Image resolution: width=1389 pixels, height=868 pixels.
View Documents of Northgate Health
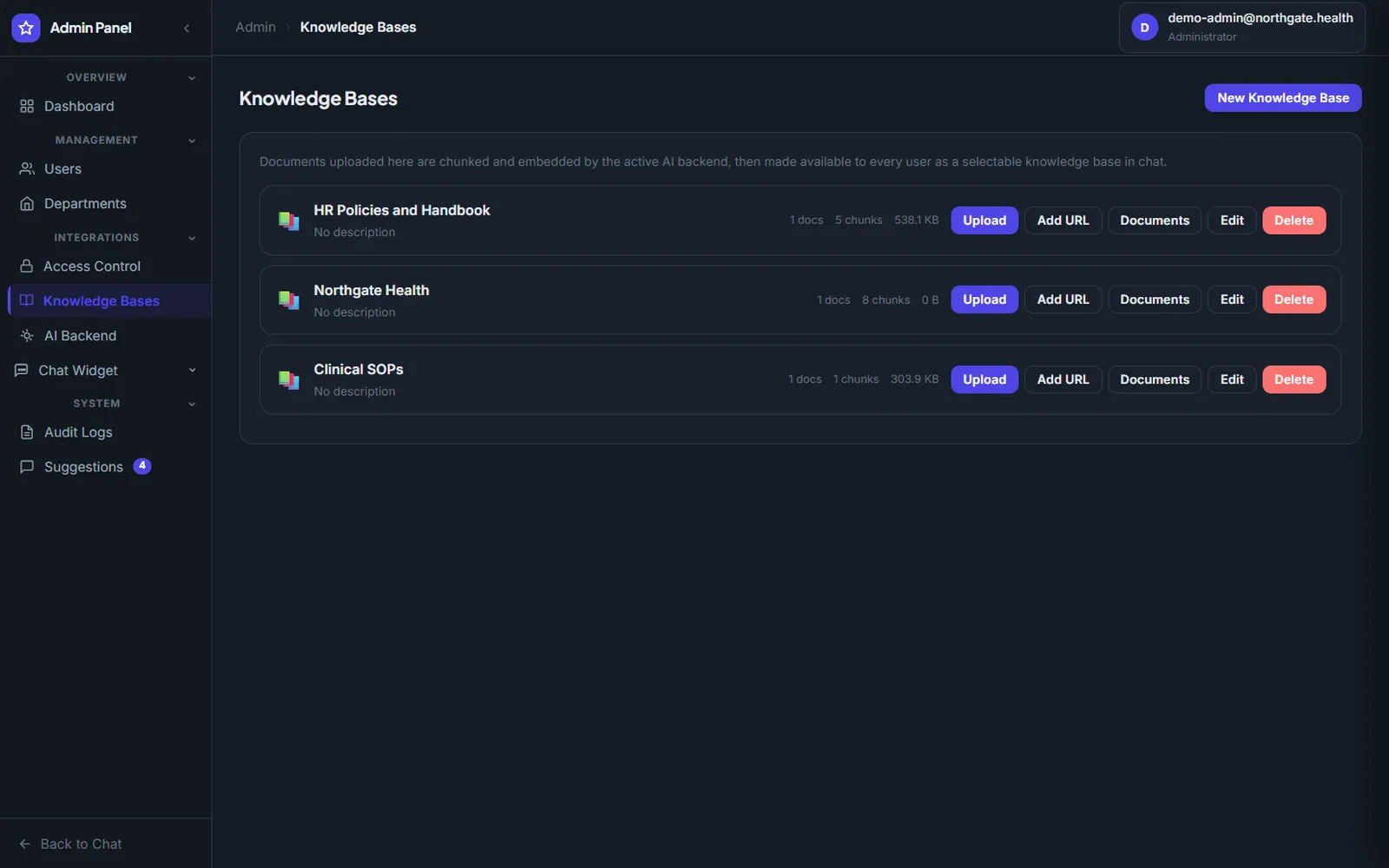point(1155,299)
